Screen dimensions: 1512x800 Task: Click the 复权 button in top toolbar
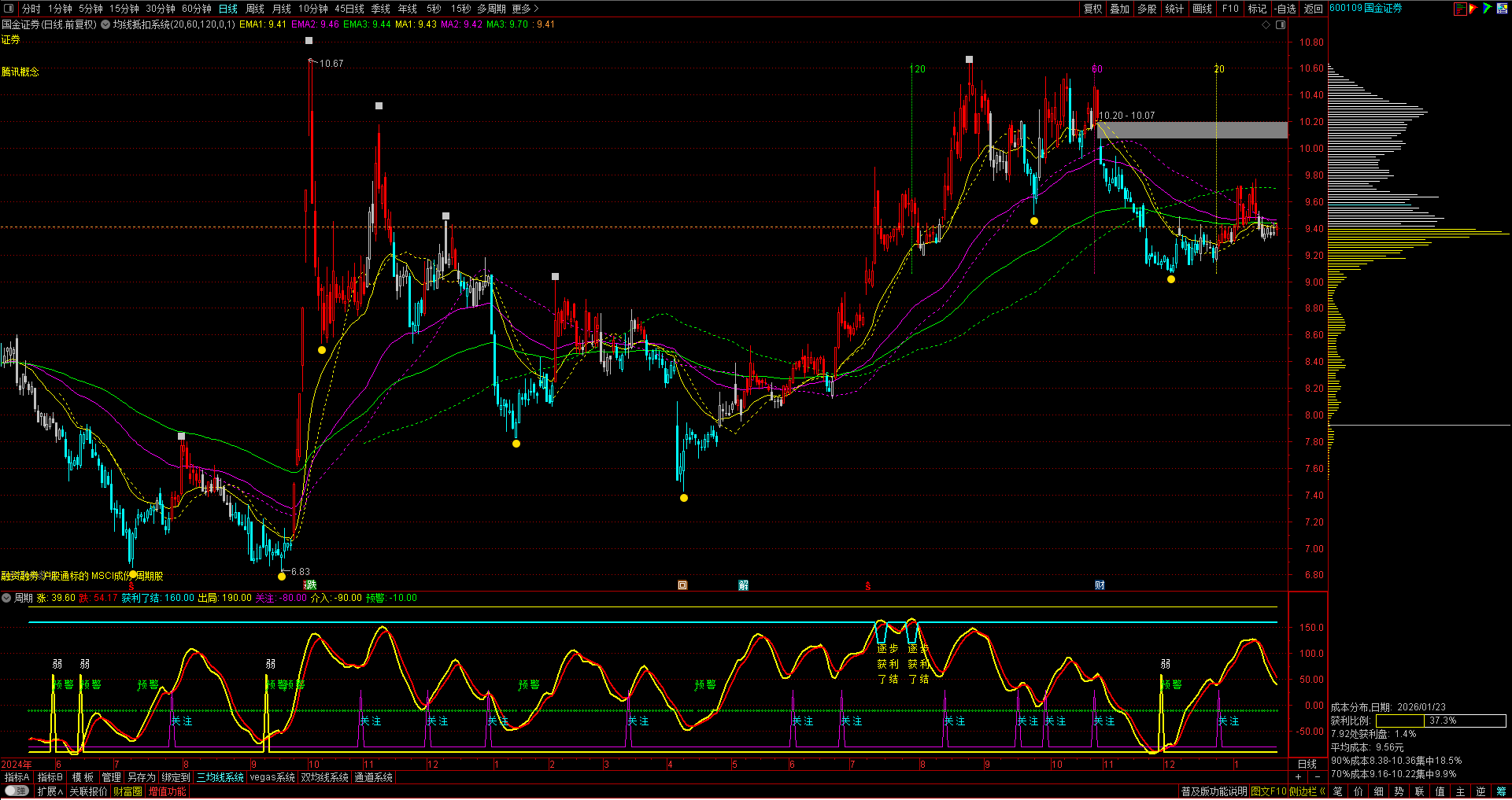pyautogui.click(x=1093, y=9)
